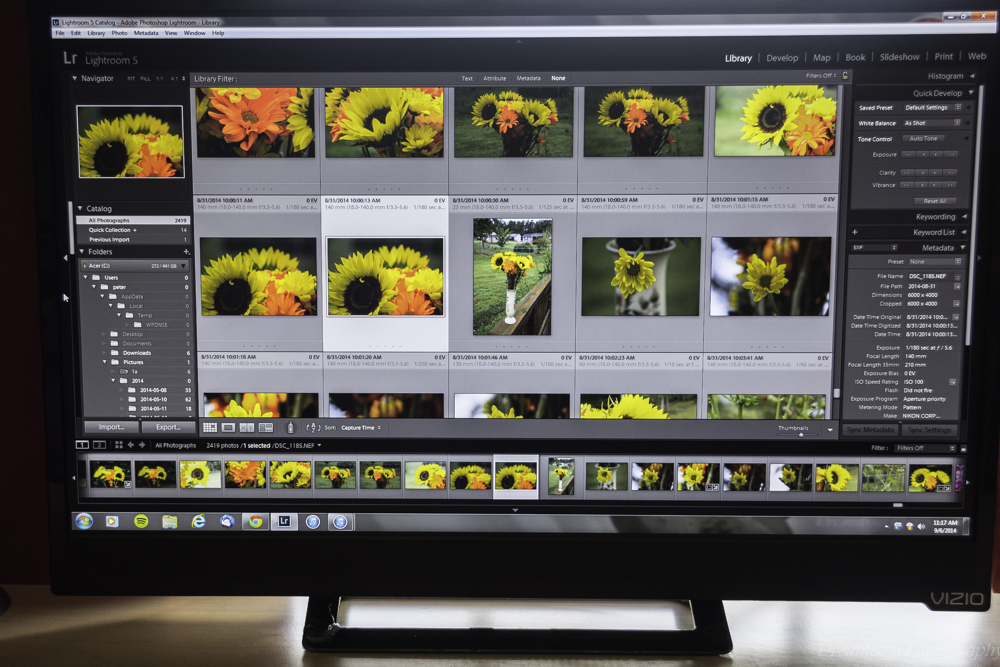
Task: Click the sort direction icon
Action: pyautogui.click(x=313, y=428)
